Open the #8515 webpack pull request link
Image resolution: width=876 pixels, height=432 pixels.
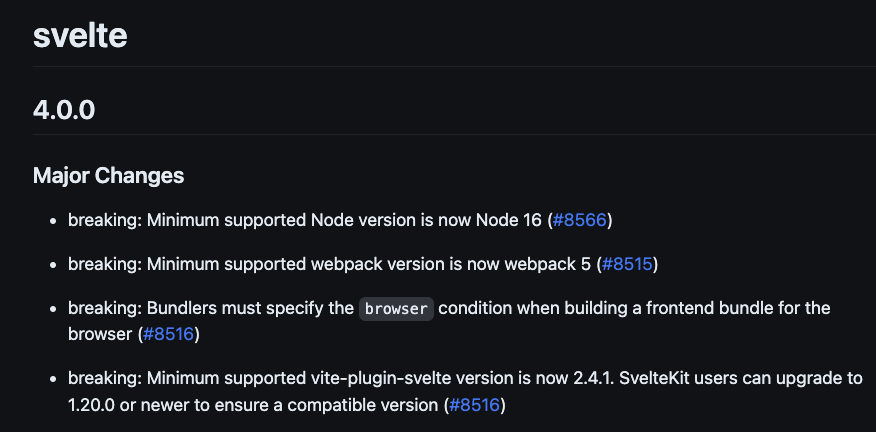coord(627,264)
